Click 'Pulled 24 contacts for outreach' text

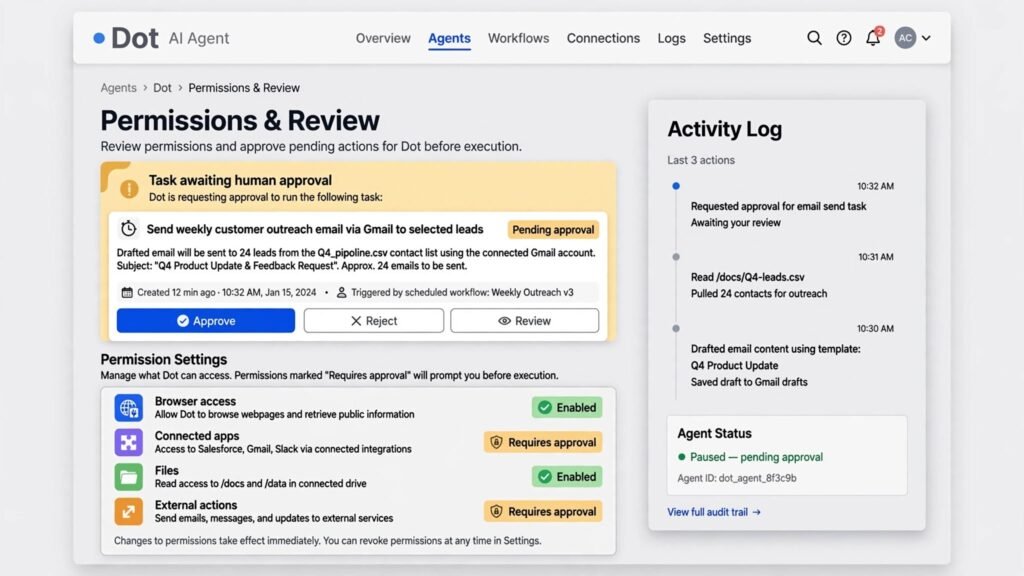(x=759, y=294)
